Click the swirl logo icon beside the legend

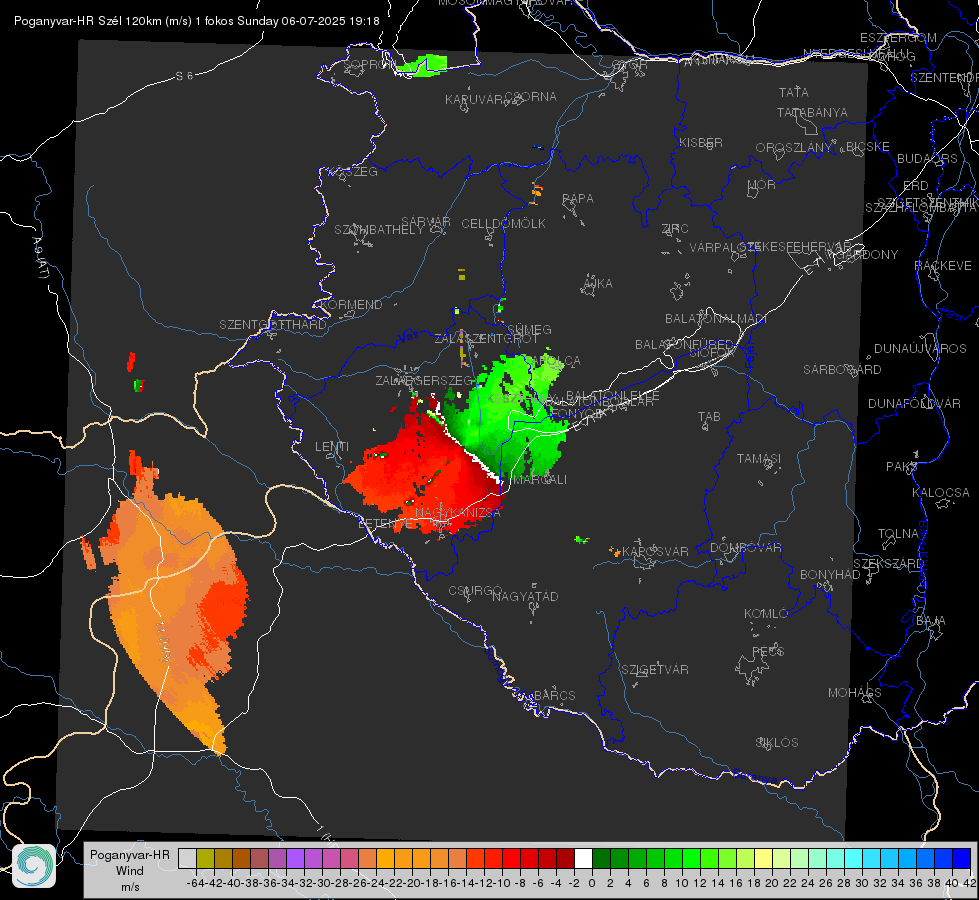coord(34,866)
